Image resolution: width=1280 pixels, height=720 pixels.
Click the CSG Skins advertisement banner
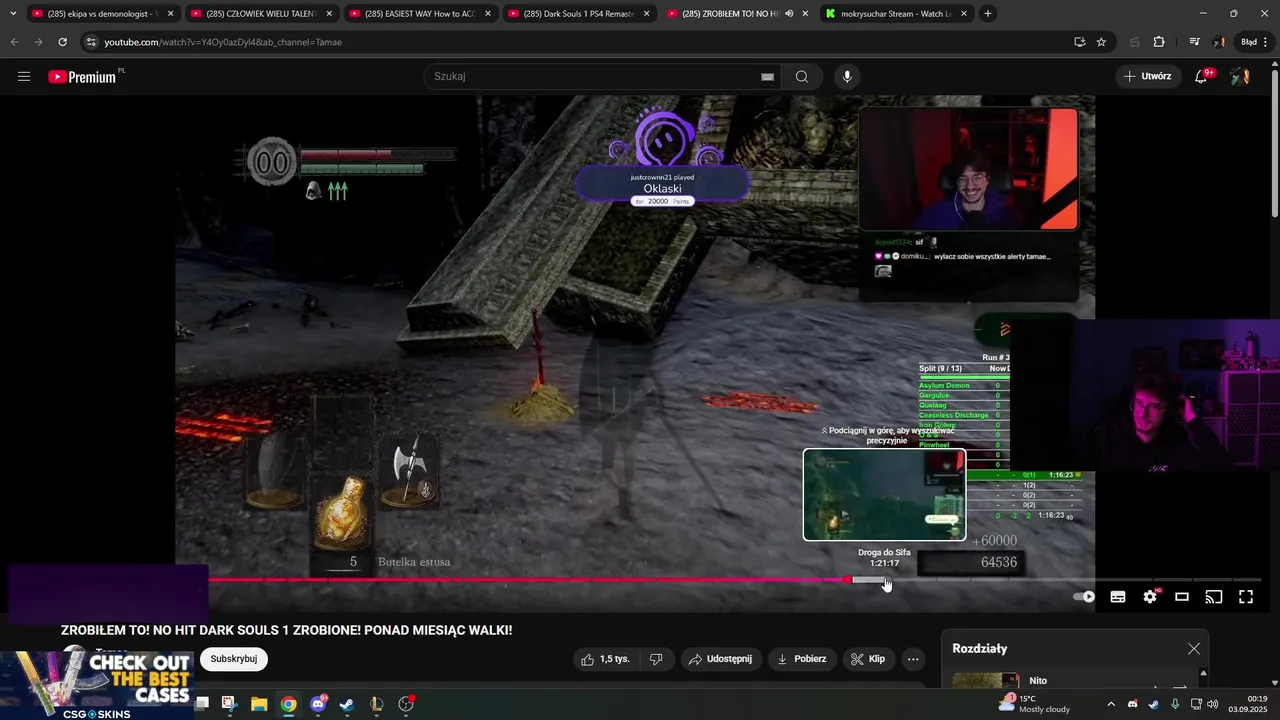click(x=97, y=685)
